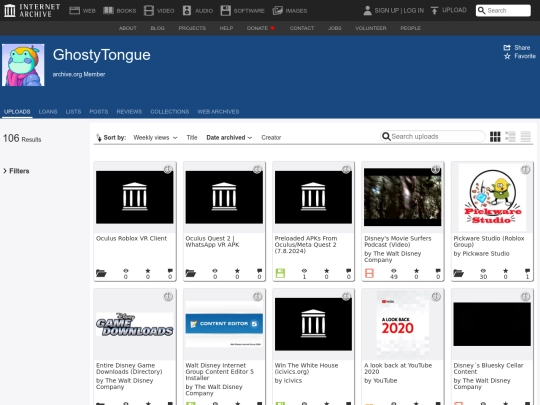Open the Internet Archive home logo
The image size is (540, 405).
[x=32, y=10]
